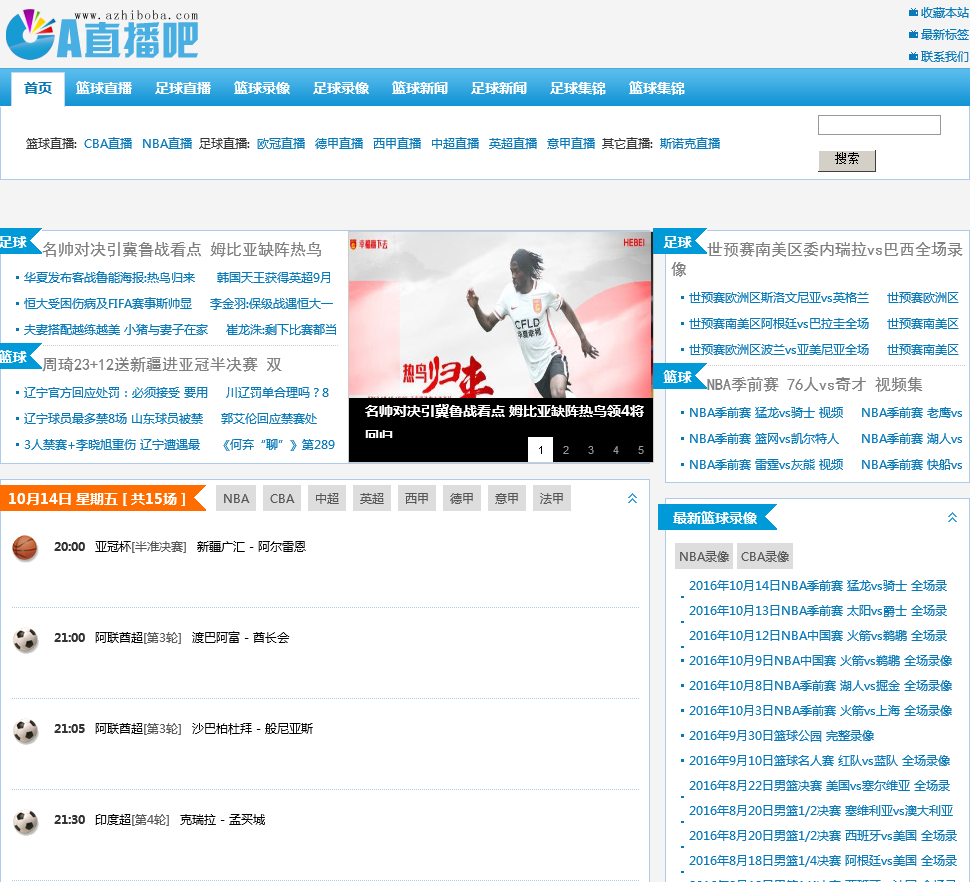Click the 收藏本站 link
Screen dimensions: 970x882
[944, 12]
